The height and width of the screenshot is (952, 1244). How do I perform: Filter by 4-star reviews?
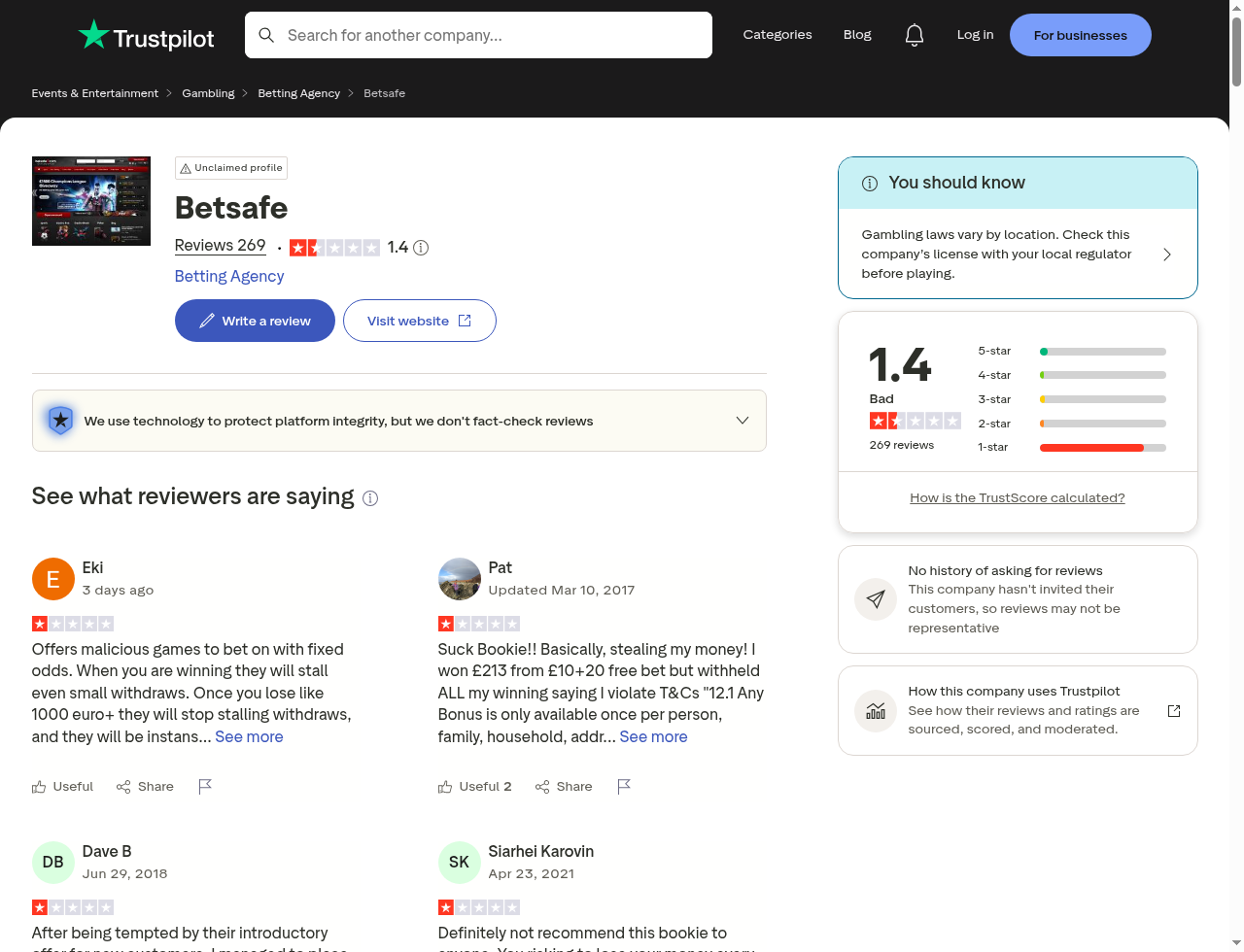coord(1072,375)
